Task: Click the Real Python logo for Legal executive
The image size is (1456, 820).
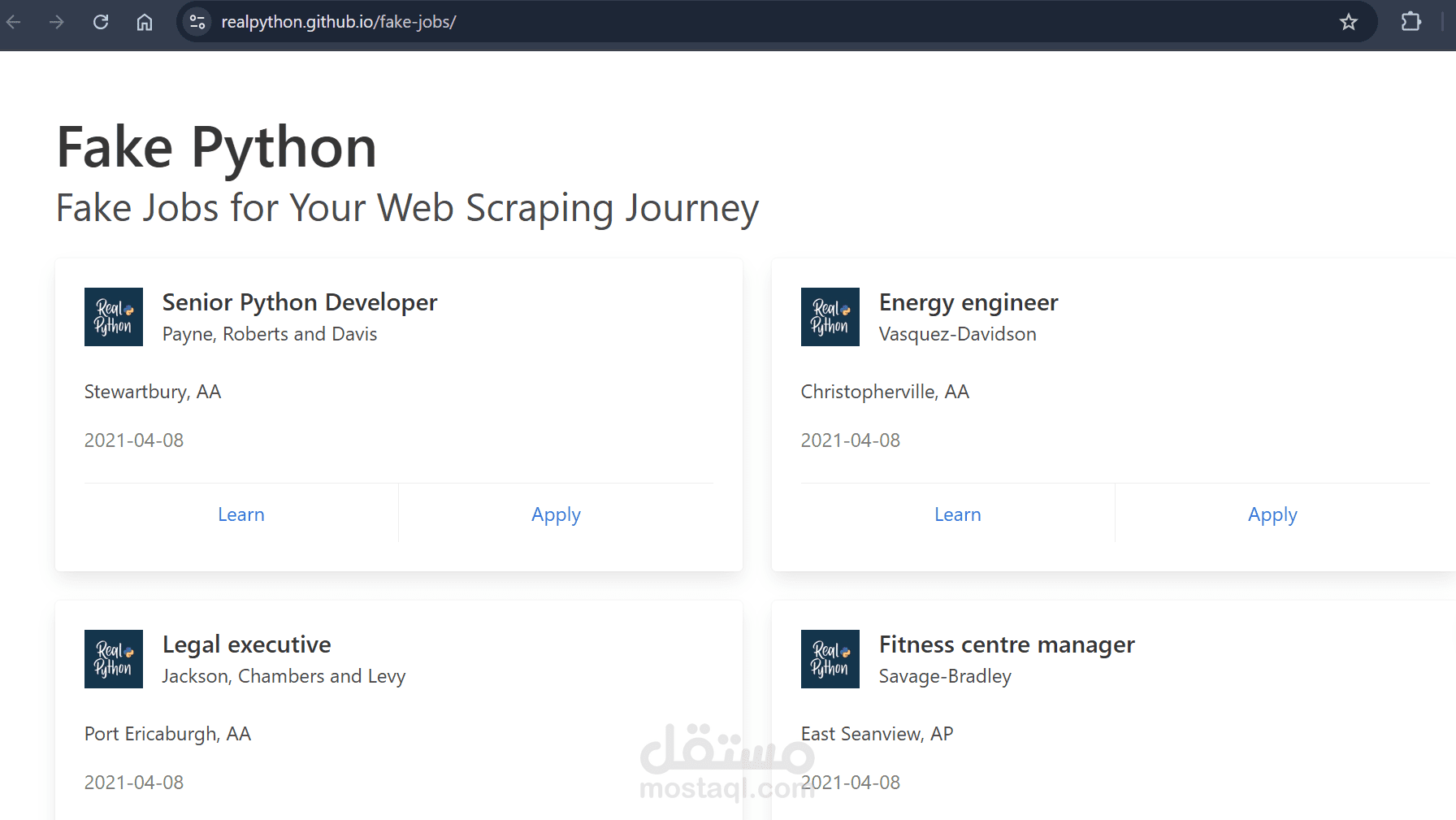Action: pyautogui.click(x=114, y=659)
